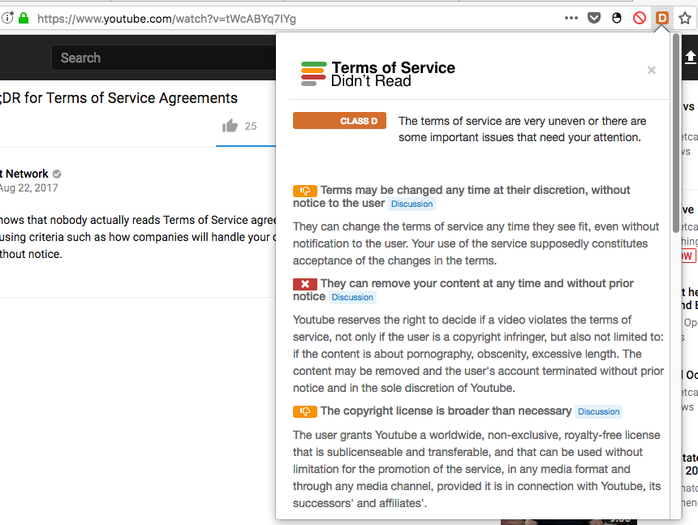
Task: Open the site information icon
Action: click(x=8, y=18)
